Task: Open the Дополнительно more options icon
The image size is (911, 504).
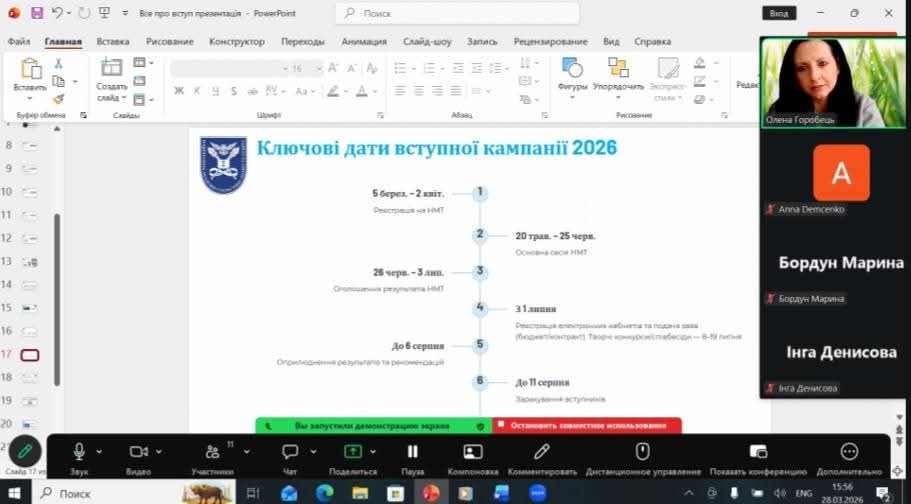Action: pos(849,451)
